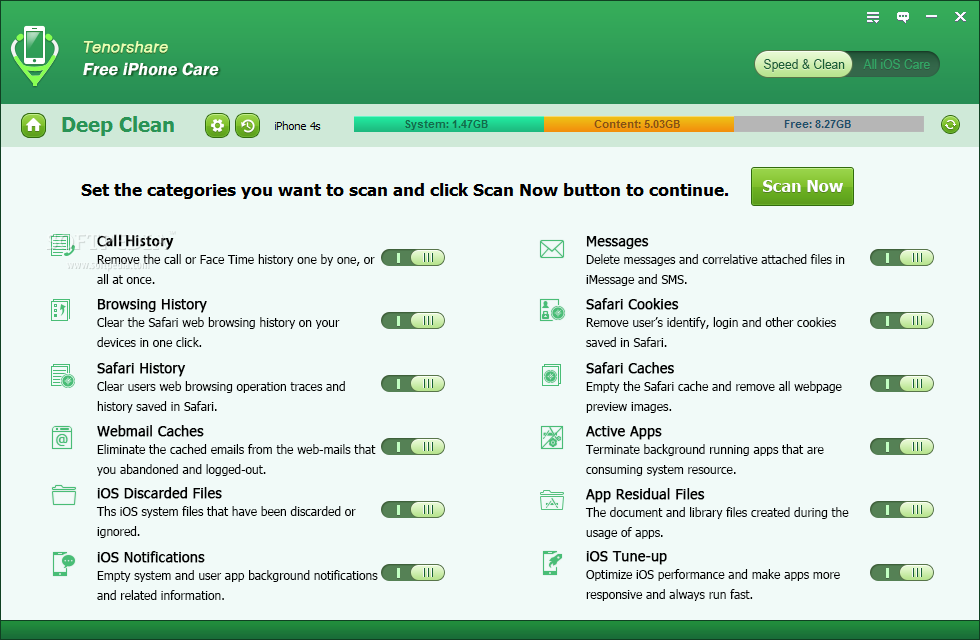The height and width of the screenshot is (640, 980).
Task: Disable the Messages scan switch
Action: (x=902, y=258)
